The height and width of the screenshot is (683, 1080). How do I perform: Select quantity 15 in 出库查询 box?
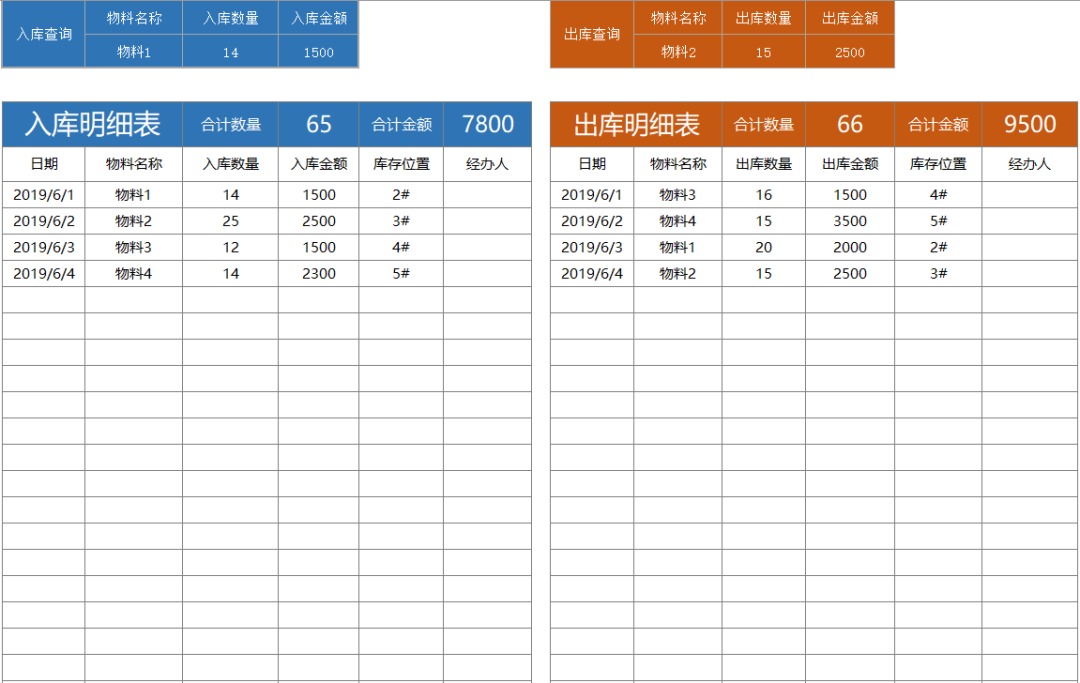point(763,52)
